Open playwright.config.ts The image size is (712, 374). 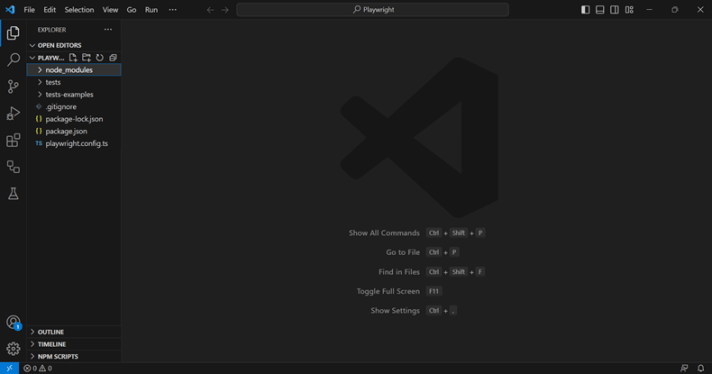74,143
